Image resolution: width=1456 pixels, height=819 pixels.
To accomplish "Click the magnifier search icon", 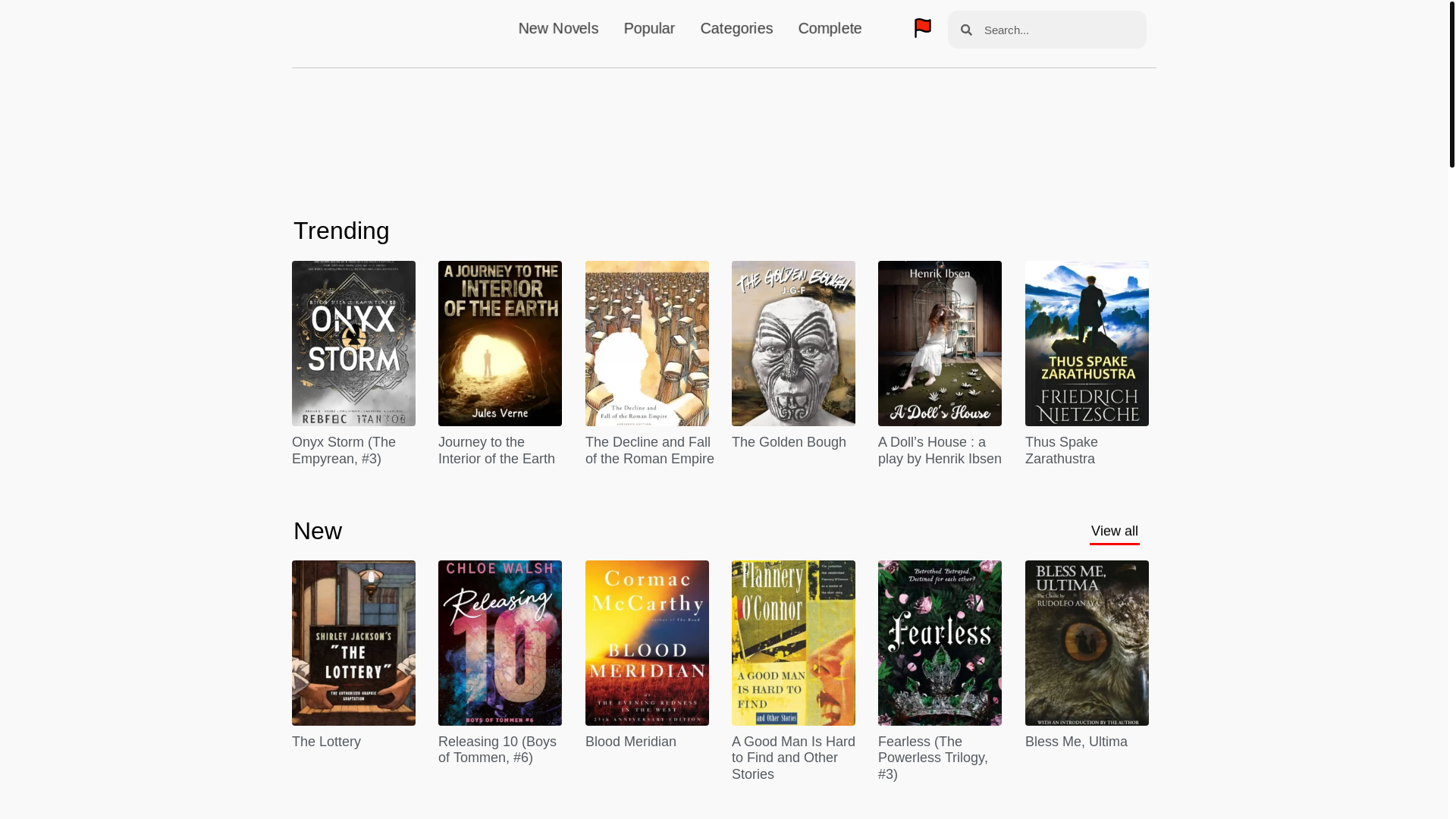I will click(966, 30).
